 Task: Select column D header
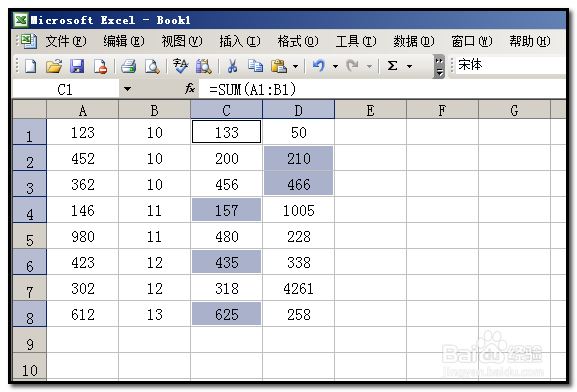tap(298, 110)
